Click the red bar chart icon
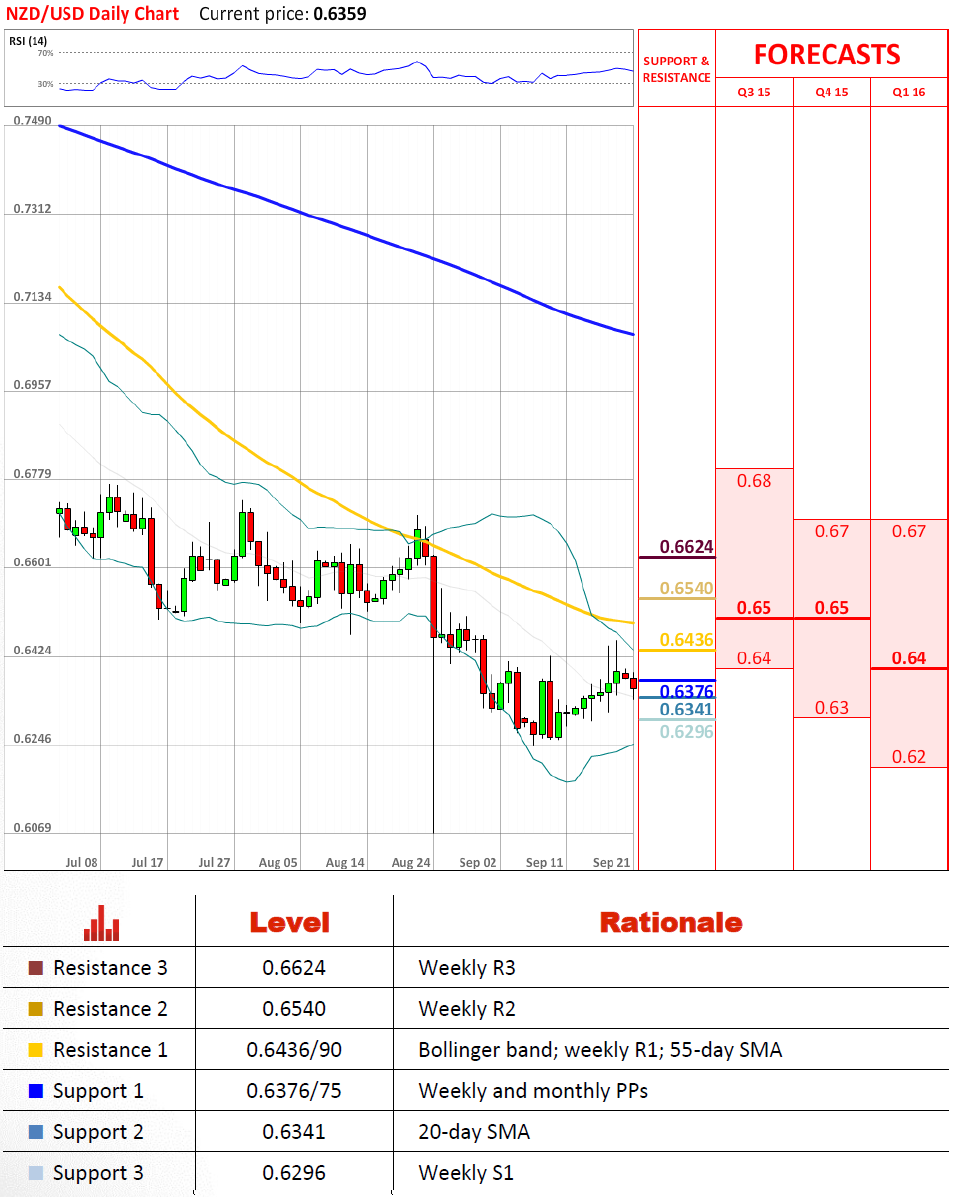 tap(102, 923)
